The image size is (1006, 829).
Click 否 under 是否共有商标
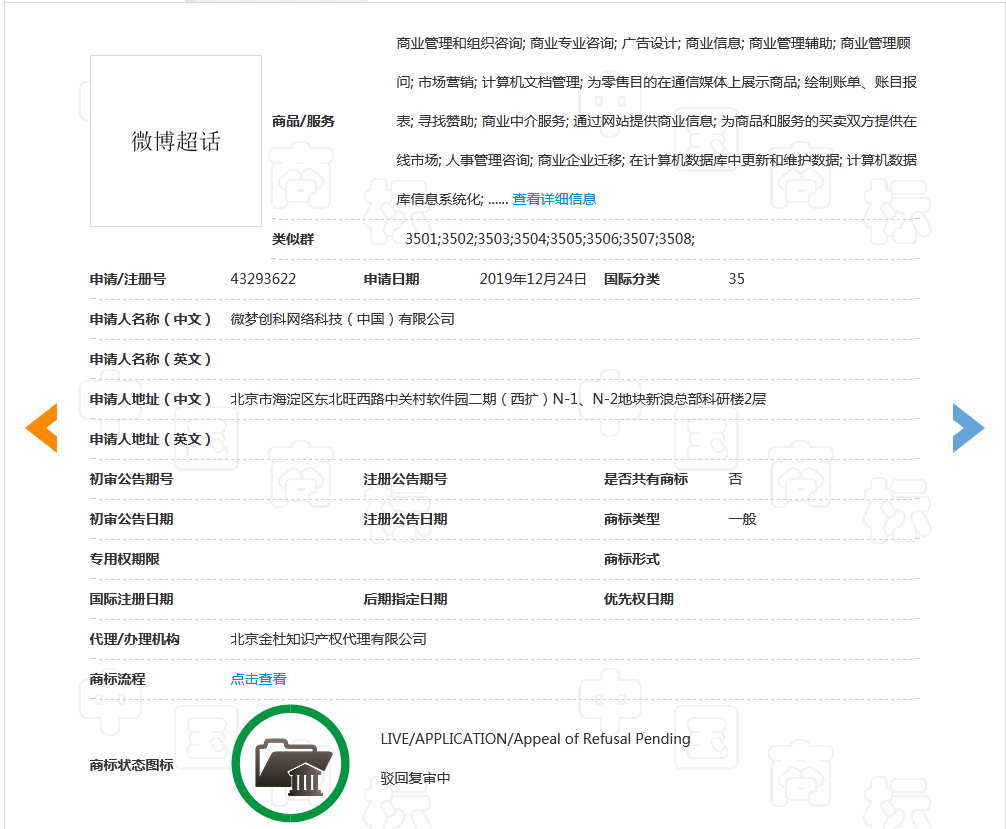click(735, 479)
